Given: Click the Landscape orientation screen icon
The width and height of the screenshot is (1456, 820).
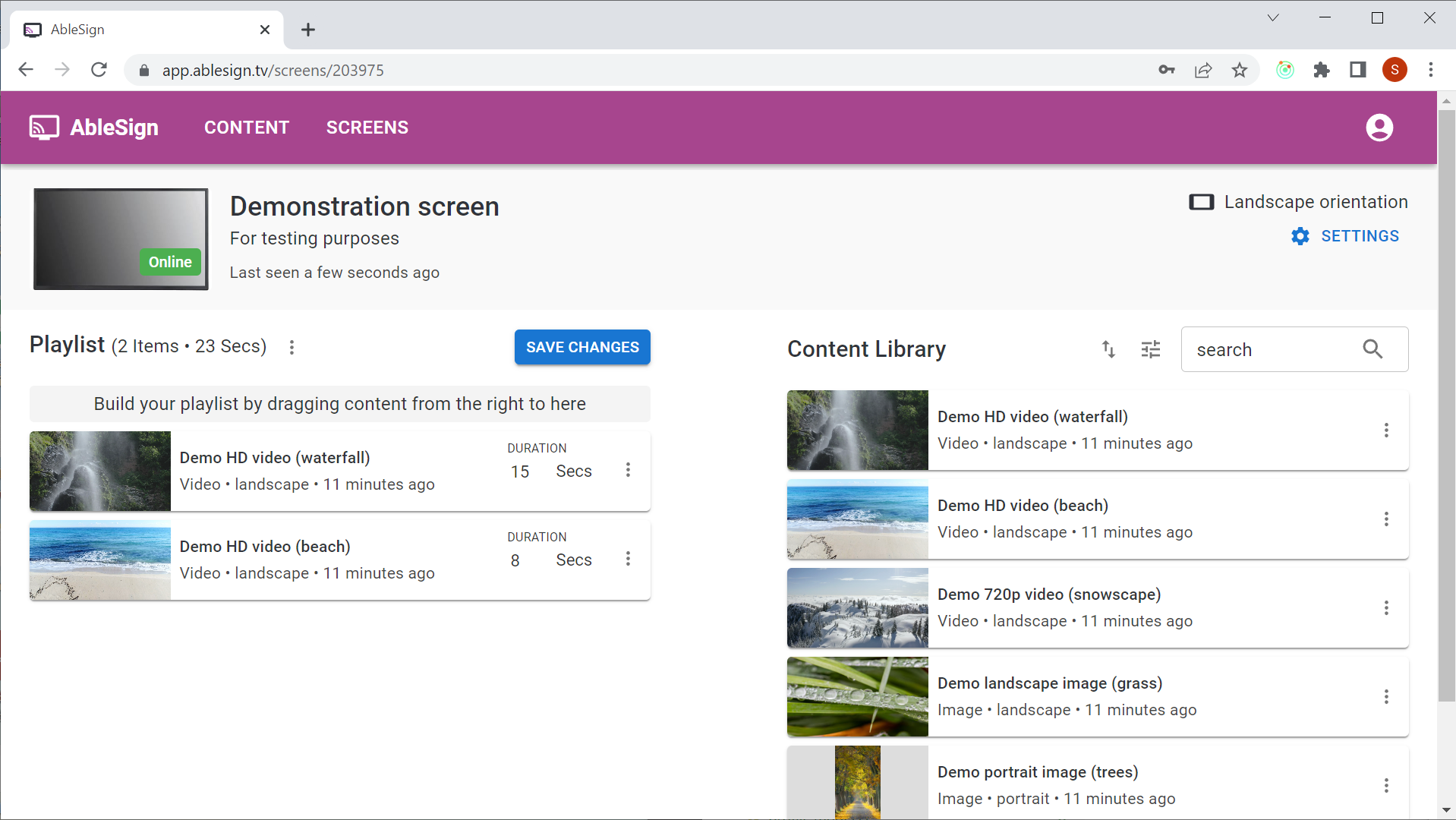Looking at the screenshot, I should tap(1202, 202).
